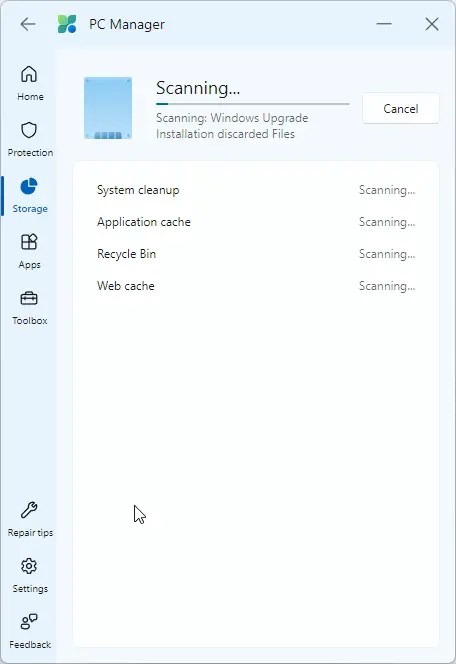This screenshot has width=456, height=664.
Task: Click Scanning status for System cleanup
Action: pyautogui.click(x=387, y=190)
